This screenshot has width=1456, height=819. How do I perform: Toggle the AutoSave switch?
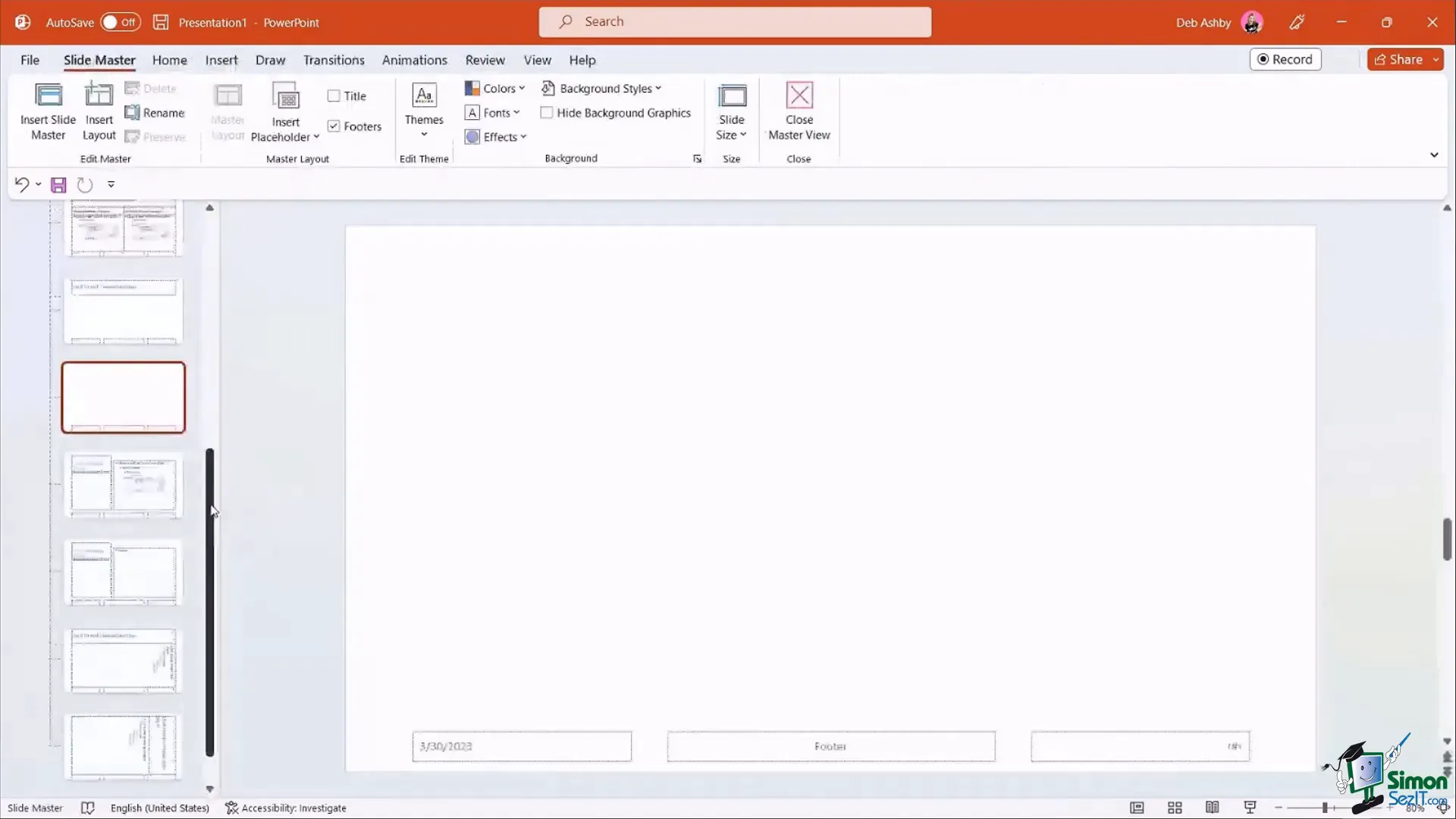[x=120, y=22]
